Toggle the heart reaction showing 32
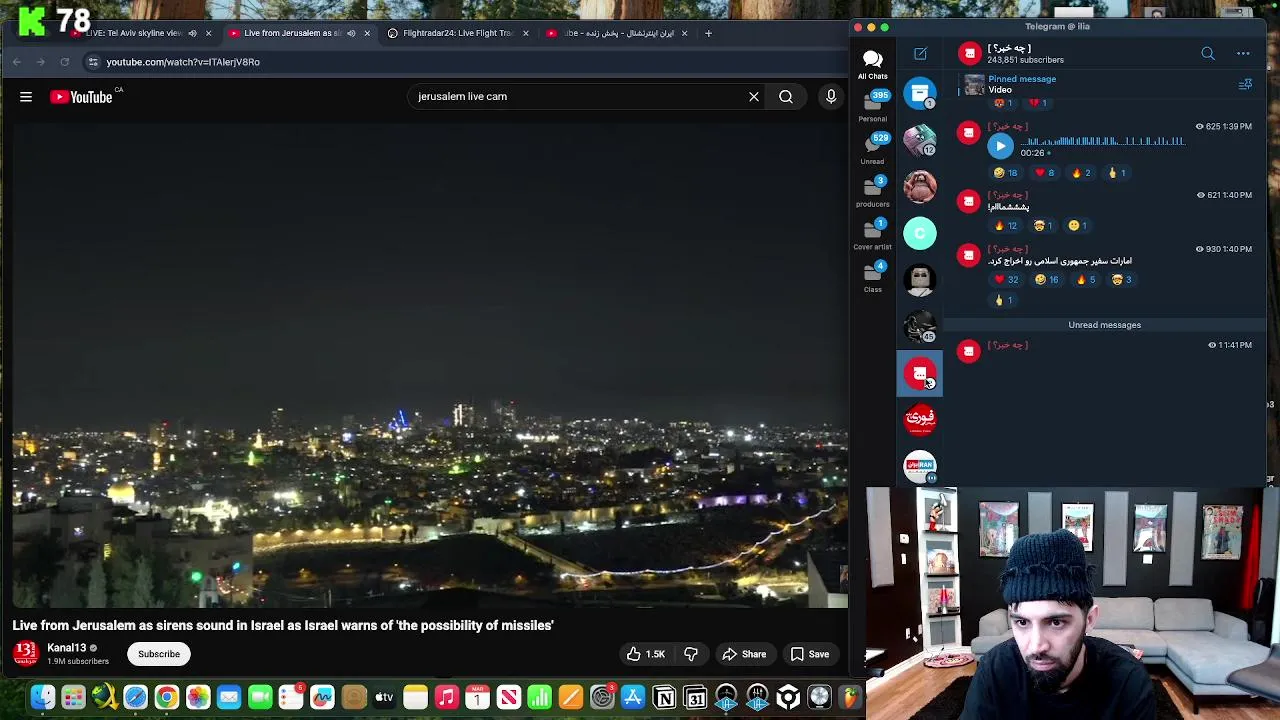This screenshot has height=720, width=1280. 1005,280
